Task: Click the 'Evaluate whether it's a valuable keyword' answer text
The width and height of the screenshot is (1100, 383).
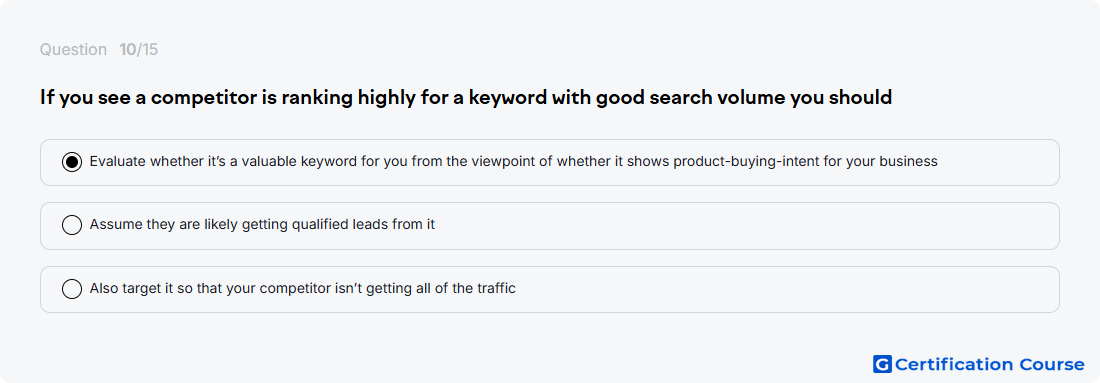Action: [514, 161]
